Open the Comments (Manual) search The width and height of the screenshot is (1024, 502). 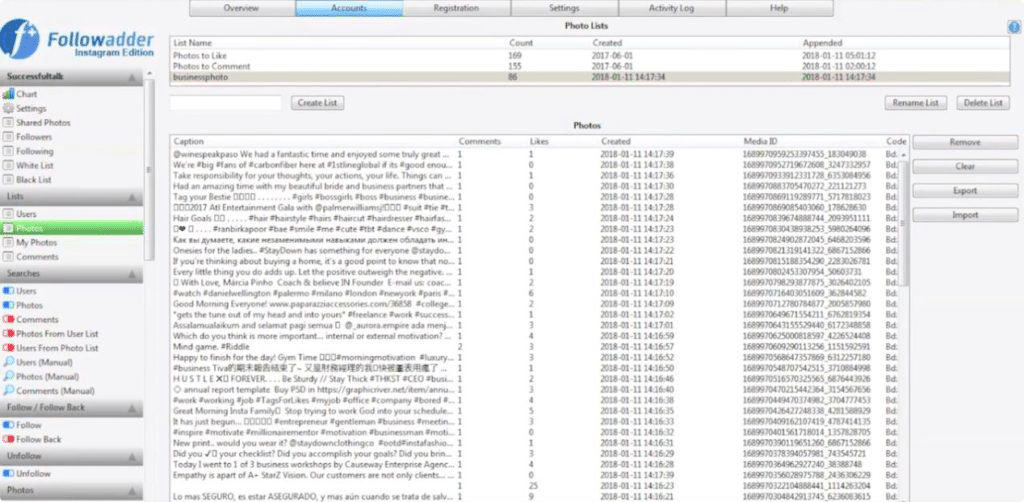pyautogui.click(x=49, y=391)
